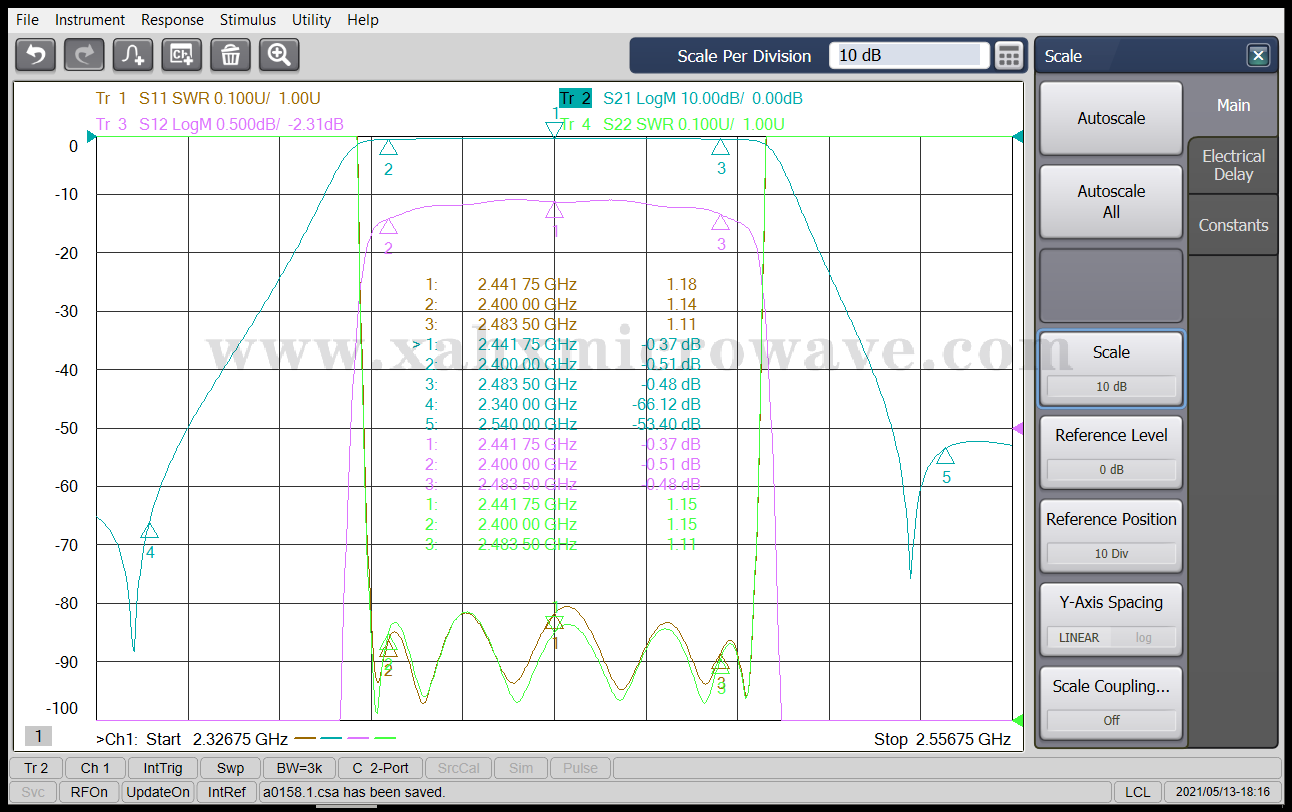
Task: Open the numeric keypad icon
Action: (1010, 56)
